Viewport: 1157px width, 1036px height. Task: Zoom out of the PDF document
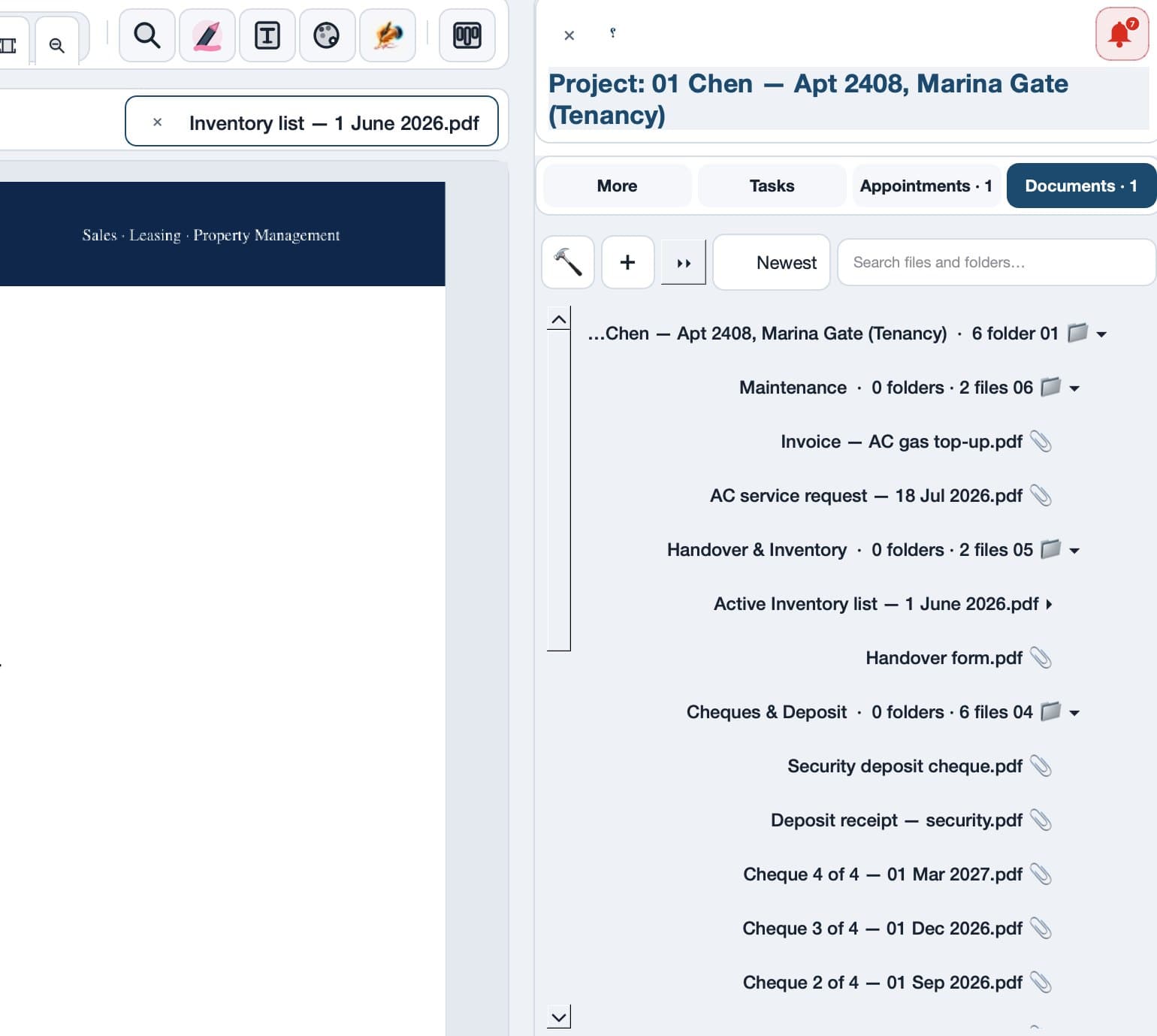(x=57, y=45)
